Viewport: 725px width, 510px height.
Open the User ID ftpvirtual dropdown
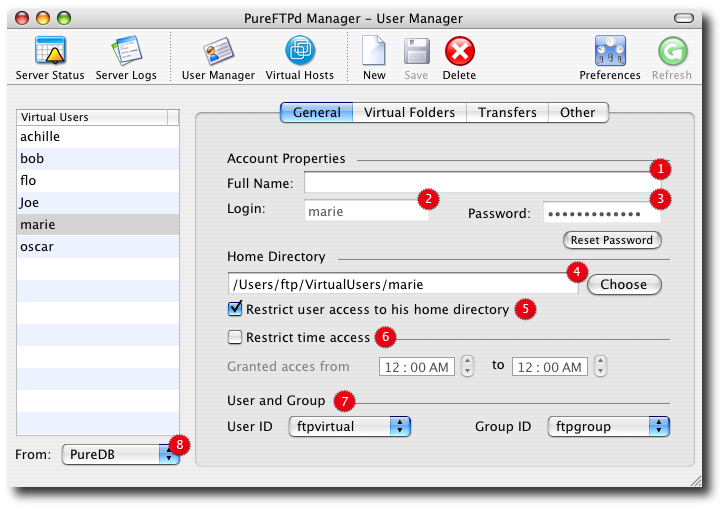click(x=350, y=426)
